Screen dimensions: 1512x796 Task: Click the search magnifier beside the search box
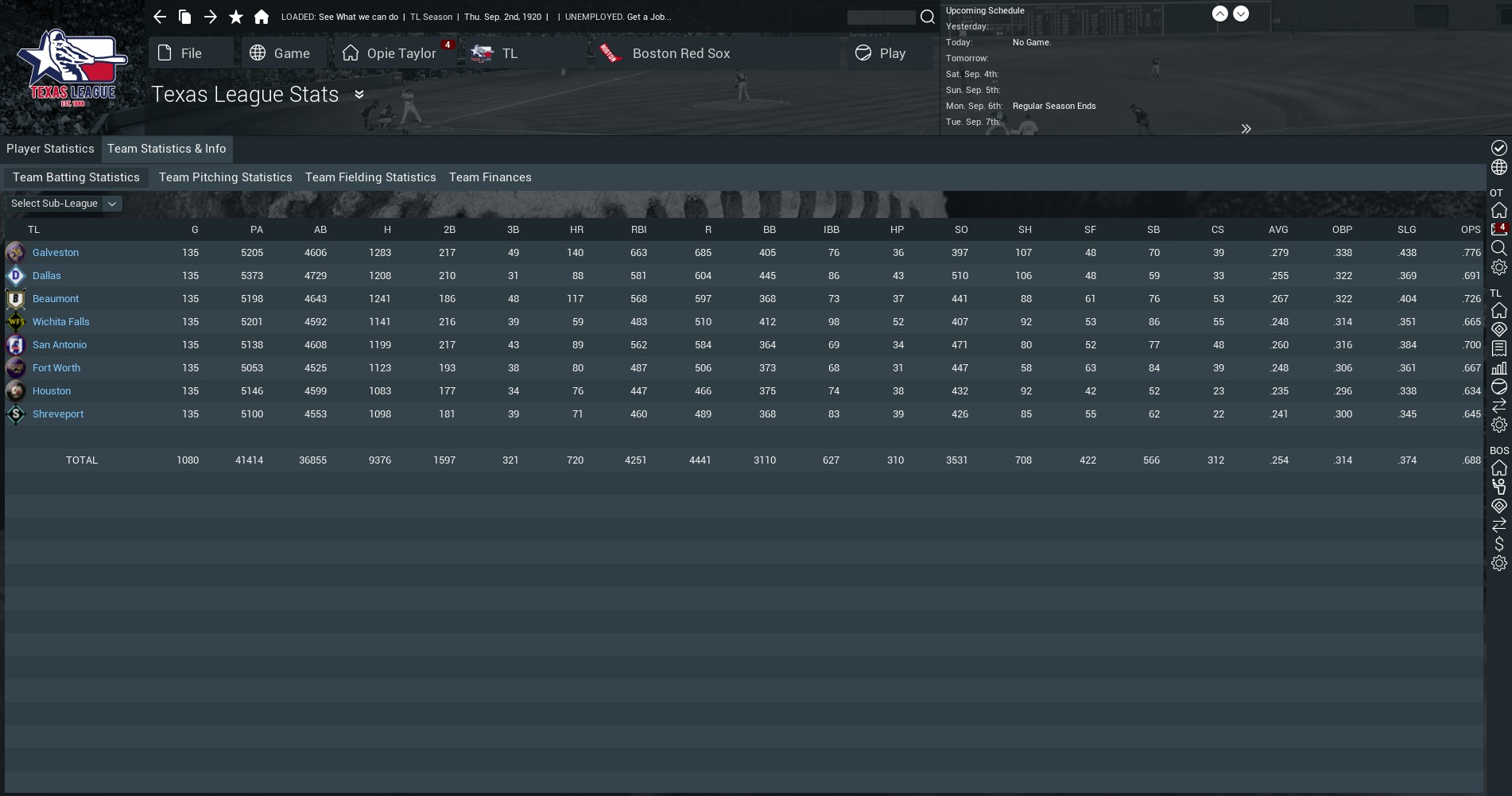coord(927,17)
